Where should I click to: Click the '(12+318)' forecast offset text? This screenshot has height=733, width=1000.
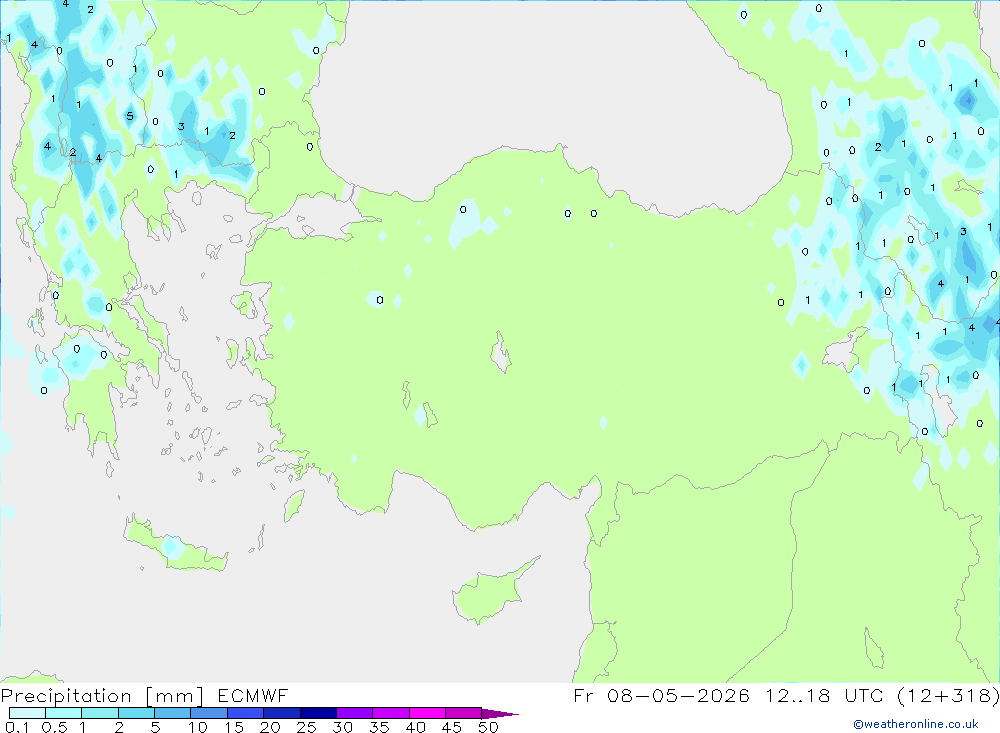coord(948,695)
